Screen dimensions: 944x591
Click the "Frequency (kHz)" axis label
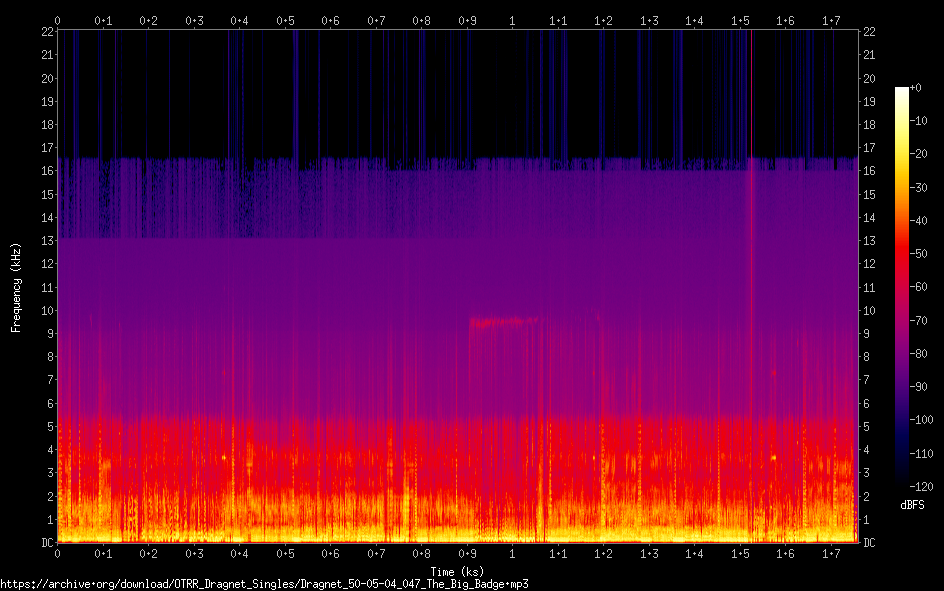click(16, 287)
